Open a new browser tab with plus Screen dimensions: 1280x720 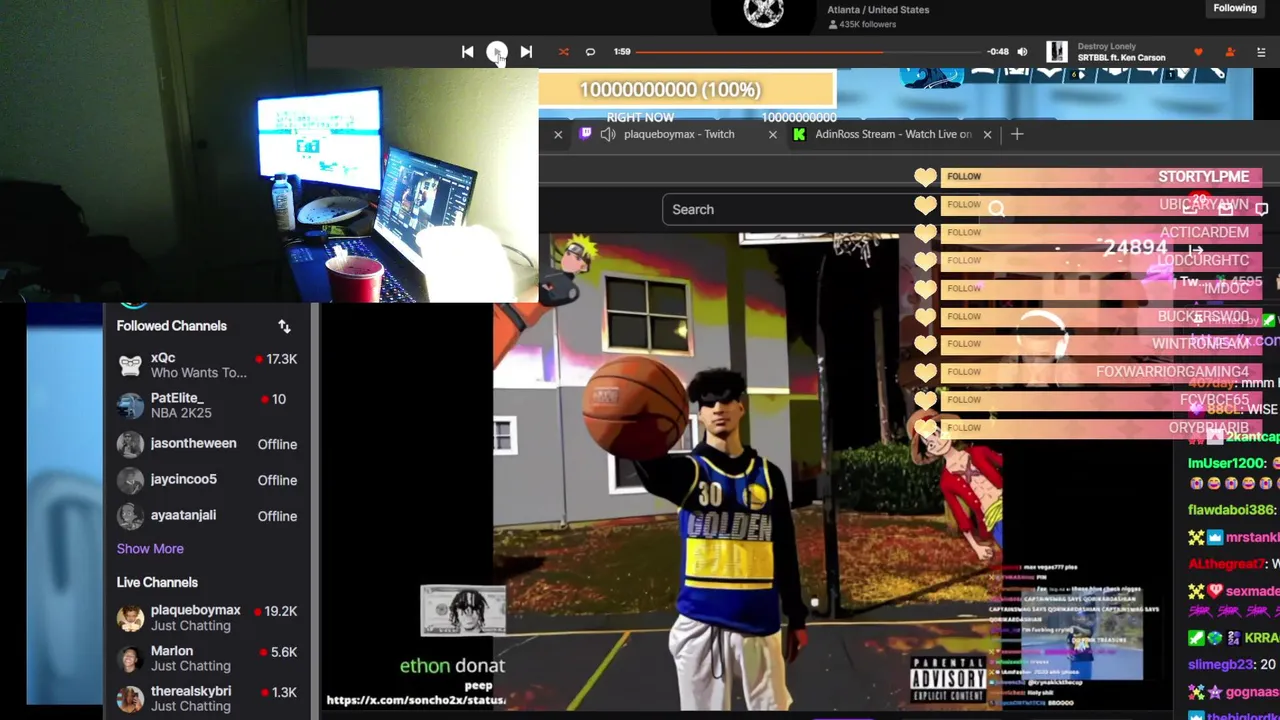tap(1017, 134)
